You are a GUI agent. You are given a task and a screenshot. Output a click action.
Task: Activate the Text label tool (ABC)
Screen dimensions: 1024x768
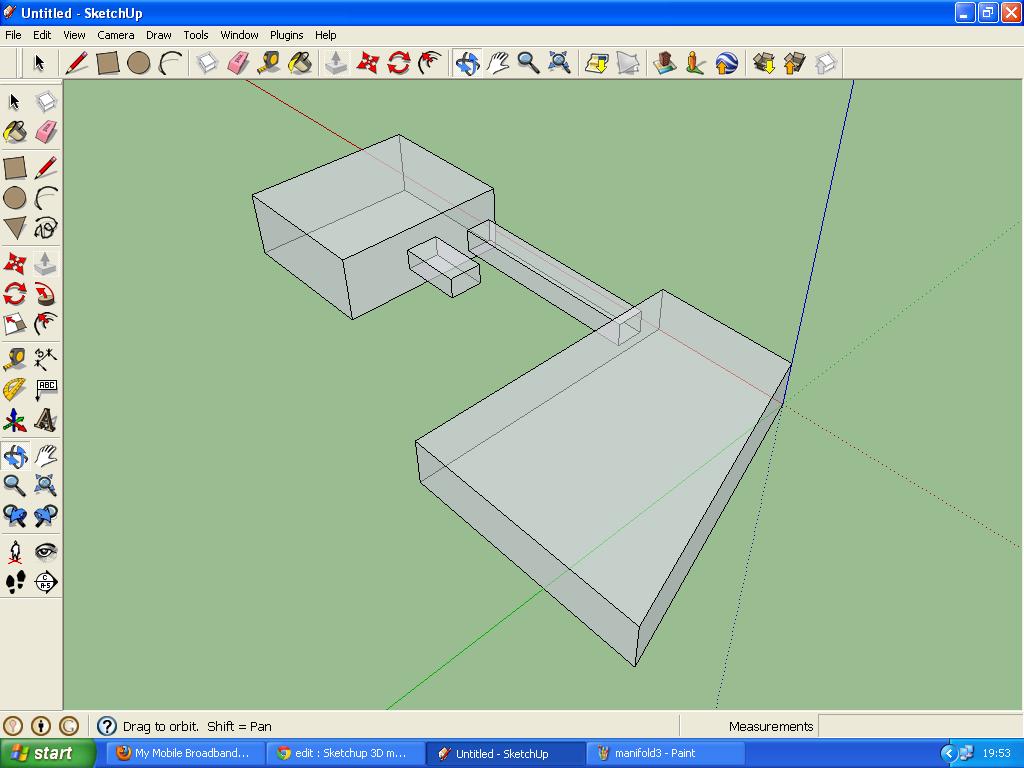pyautogui.click(x=46, y=390)
